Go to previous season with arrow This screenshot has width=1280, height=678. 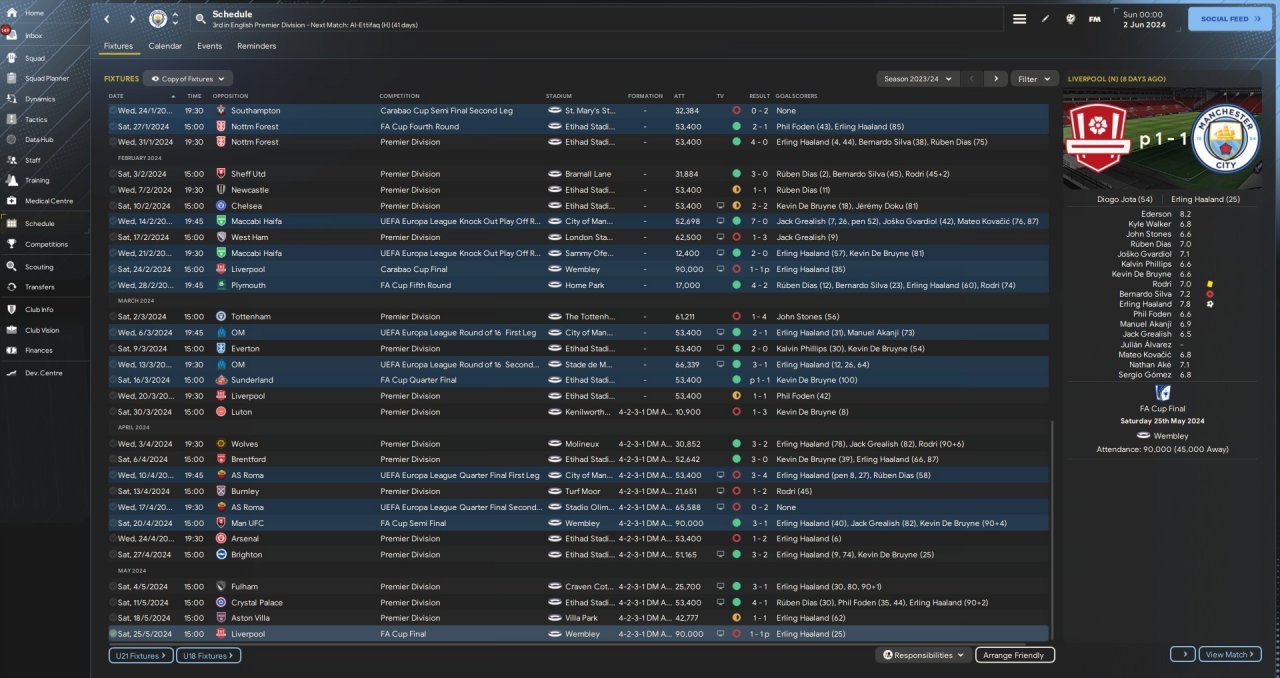[970, 78]
